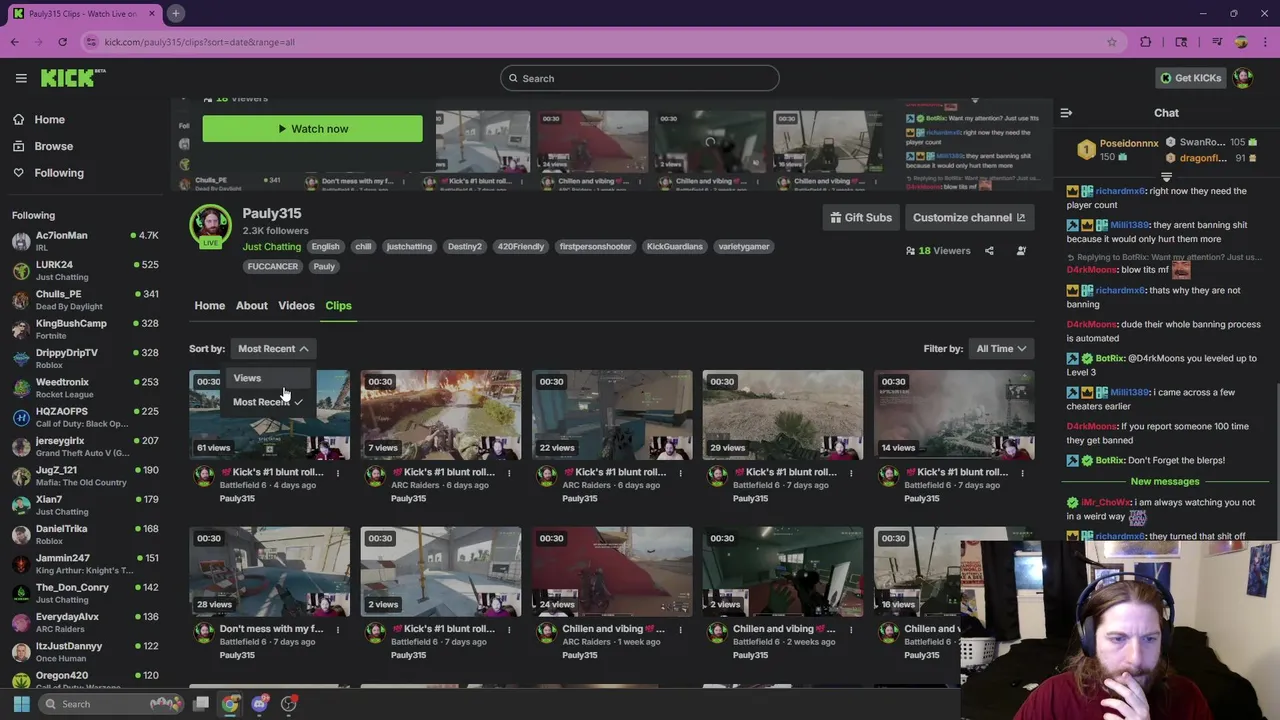
Task: Reload the browser page
Action: (62, 42)
